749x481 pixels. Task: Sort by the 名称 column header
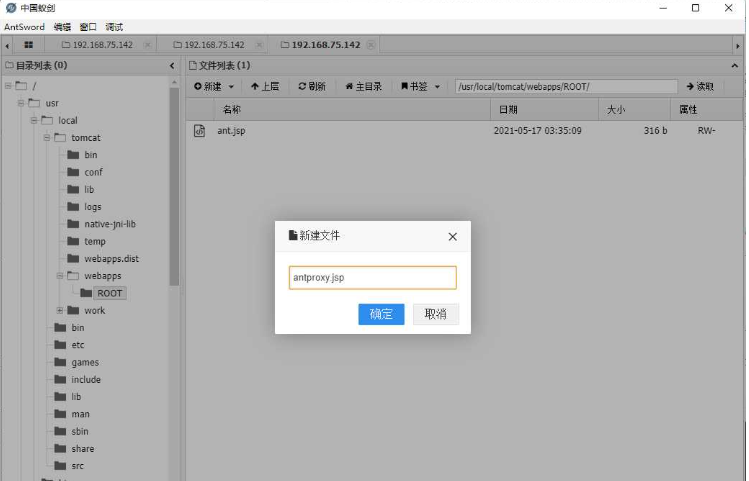pyautogui.click(x=352, y=109)
